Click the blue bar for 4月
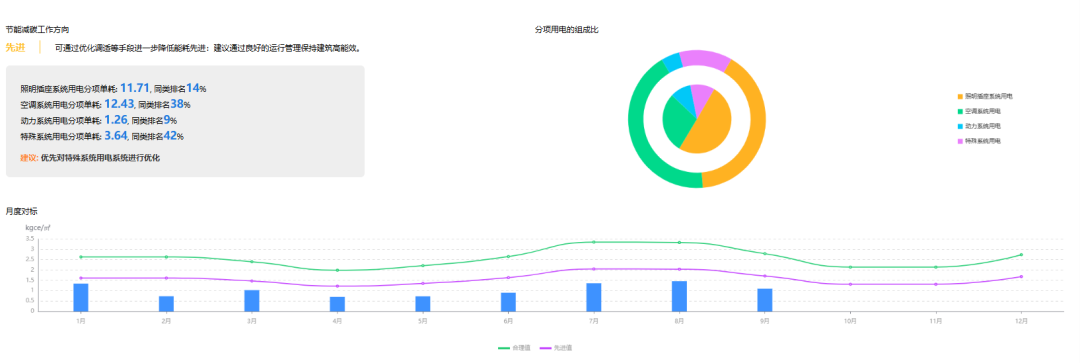This screenshot has width=1080, height=363. pos(338,304)
